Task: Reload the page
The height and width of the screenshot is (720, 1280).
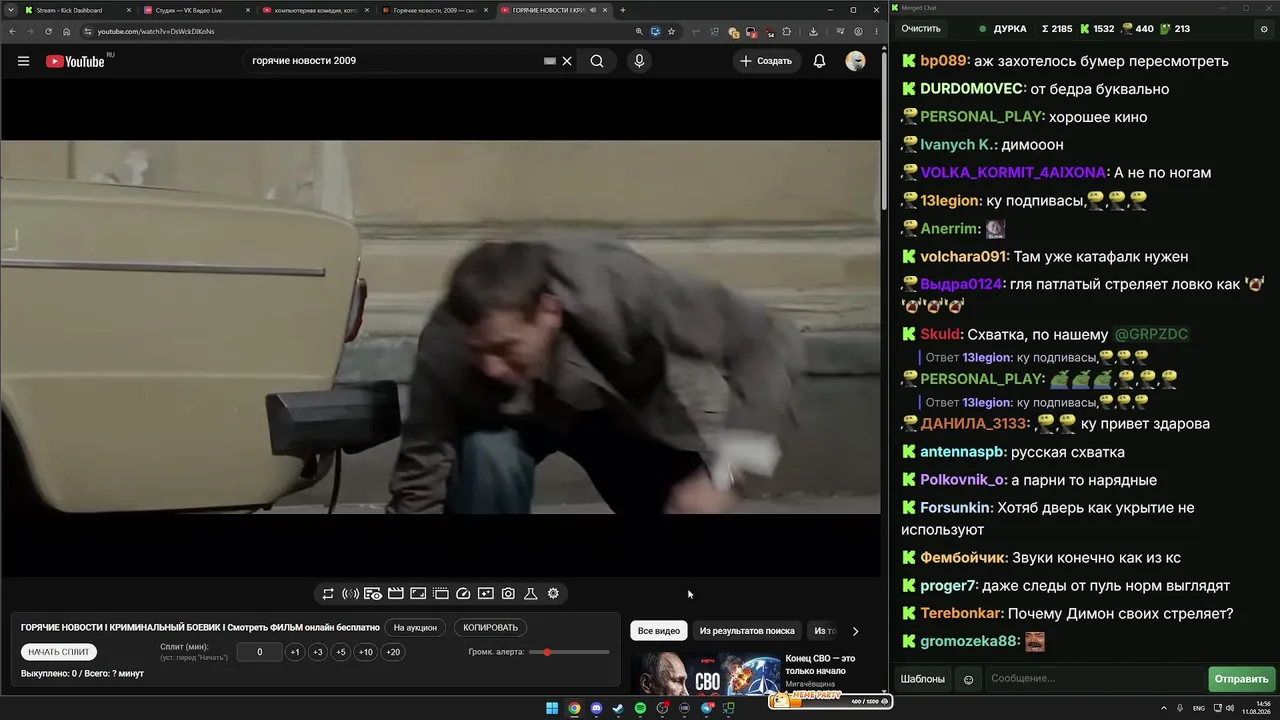Action: pyautogui.click(x=48, y=31)
